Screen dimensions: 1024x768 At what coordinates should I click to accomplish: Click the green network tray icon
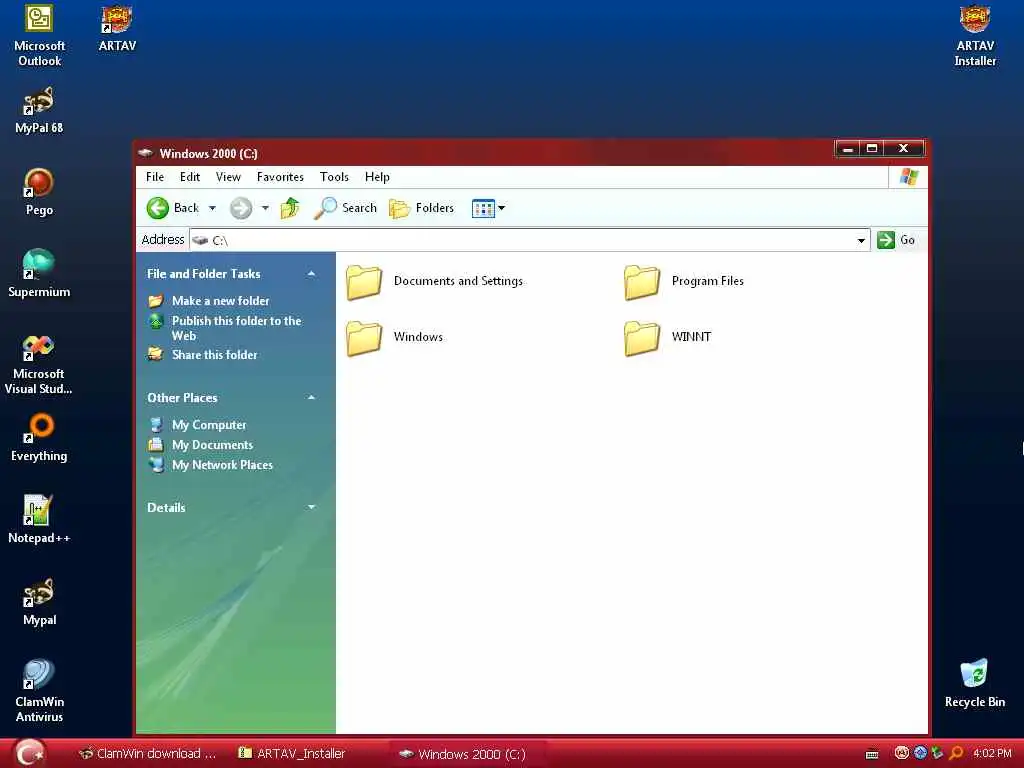938,753
